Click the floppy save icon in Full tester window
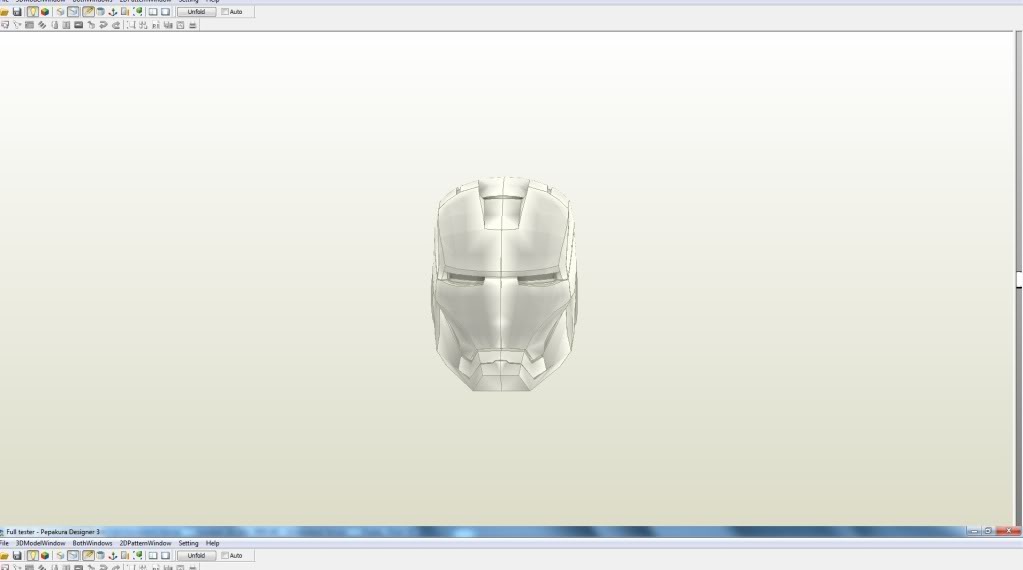Viewport: 1023px width, 570px height. pos(17,556)
